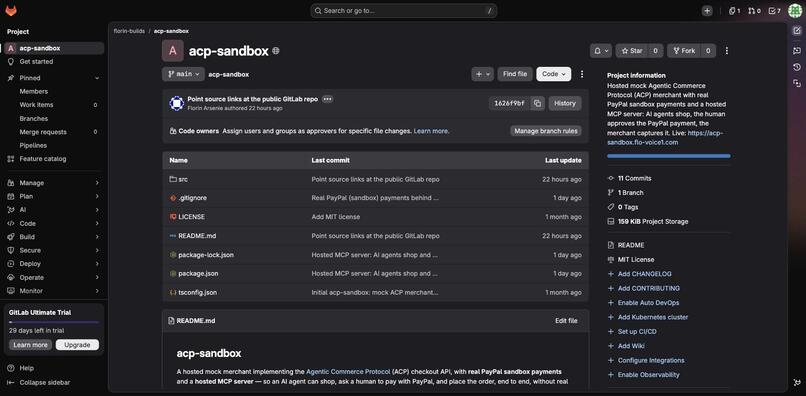This screenshot has height=396, width=806.
Task: Click the trial days progress bar
Action: 54,322
